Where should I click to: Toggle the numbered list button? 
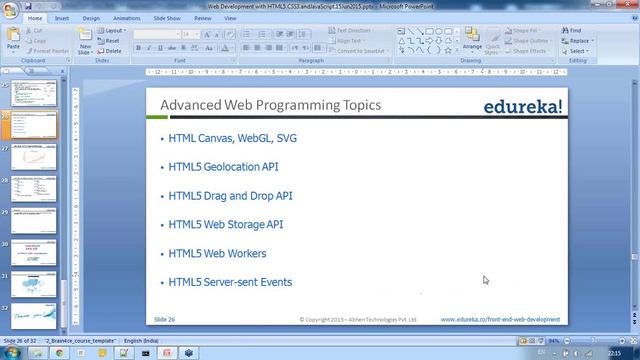(x=262, y=35)
